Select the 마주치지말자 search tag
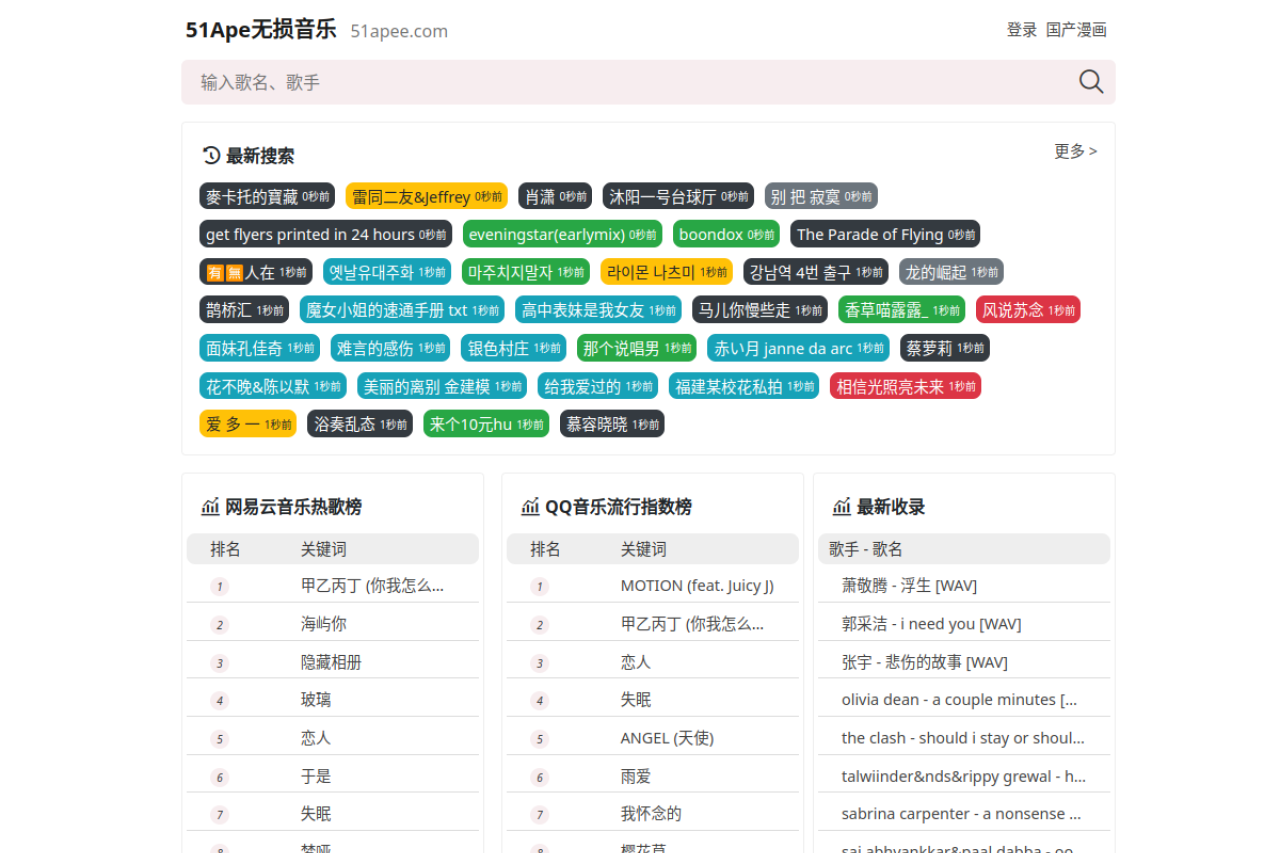 (x=526, y=272)
